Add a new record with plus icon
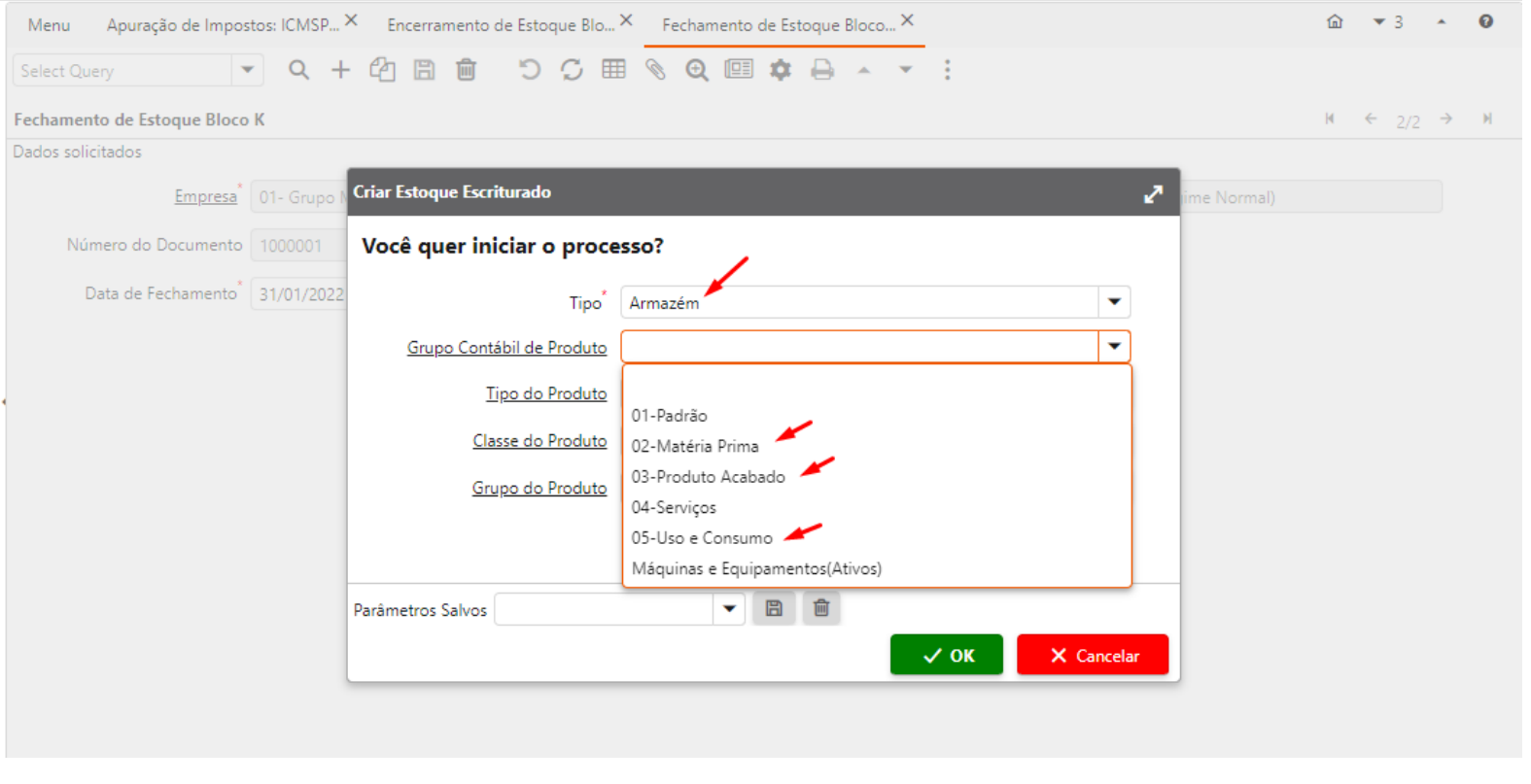This screenshot has width=1531, height=784. coord(340,70)
